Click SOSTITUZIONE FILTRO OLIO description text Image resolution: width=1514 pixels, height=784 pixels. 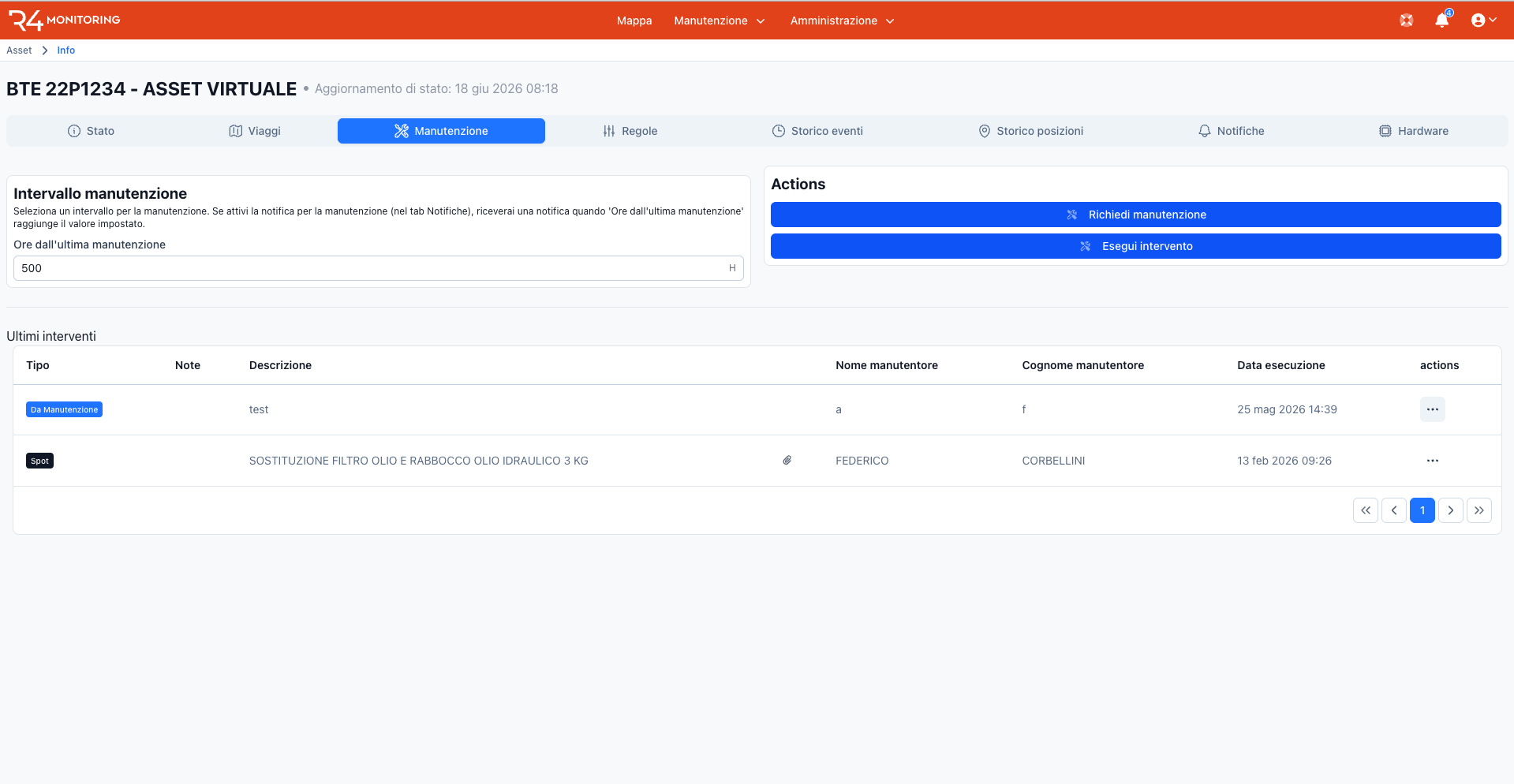click(419, 461)
